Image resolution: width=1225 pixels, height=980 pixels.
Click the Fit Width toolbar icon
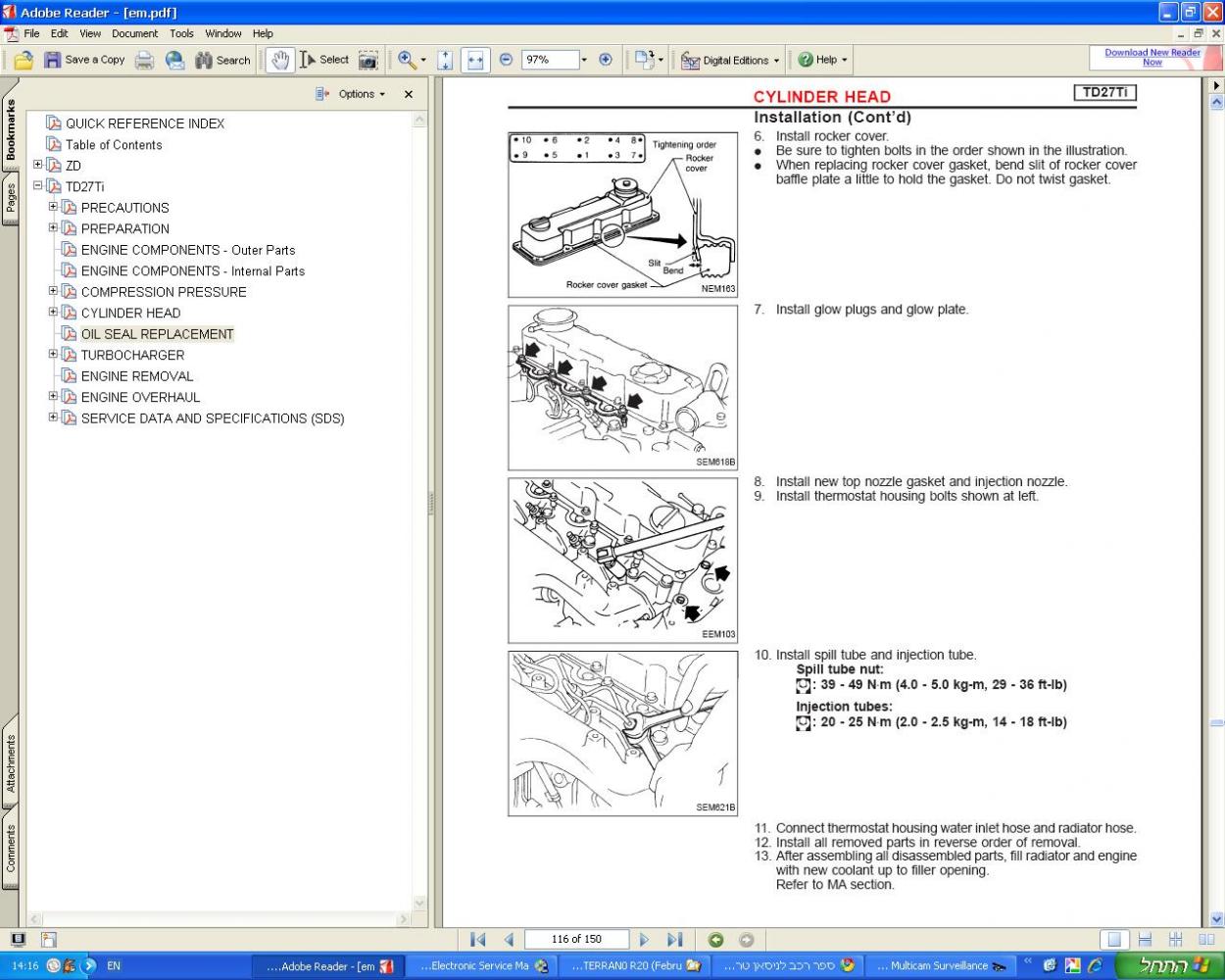pos(475,60)
